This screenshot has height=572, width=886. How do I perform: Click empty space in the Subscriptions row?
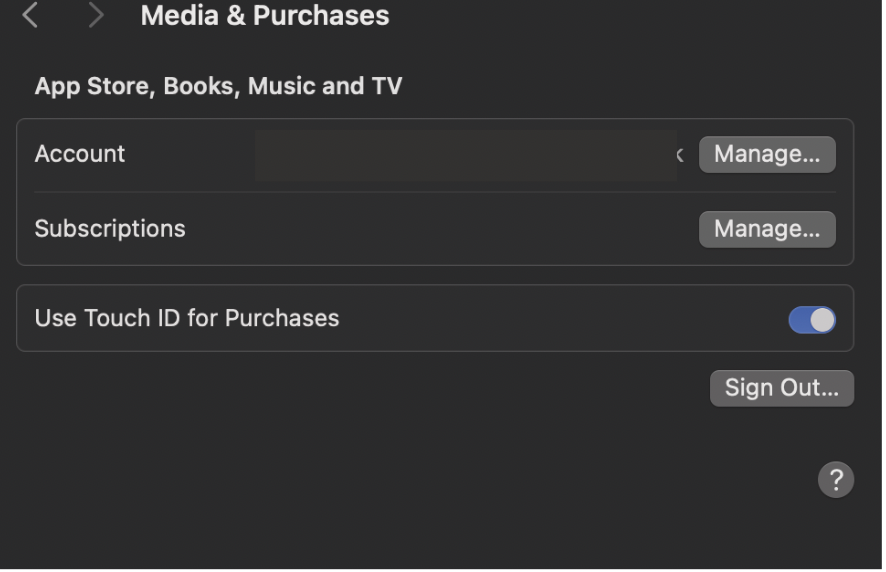[440, 229]
